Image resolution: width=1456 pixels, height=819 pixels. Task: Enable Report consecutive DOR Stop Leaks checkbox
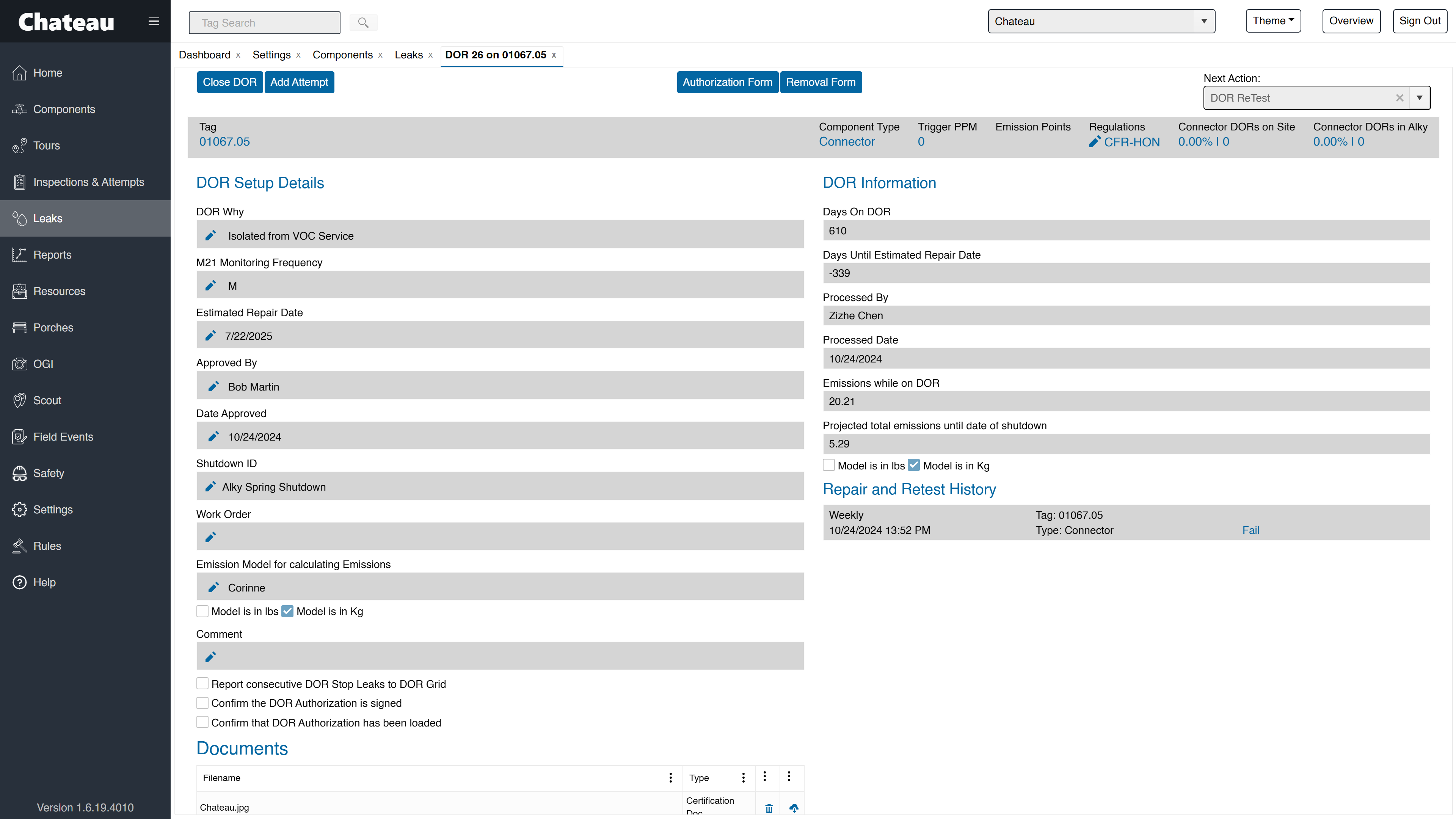202,683
